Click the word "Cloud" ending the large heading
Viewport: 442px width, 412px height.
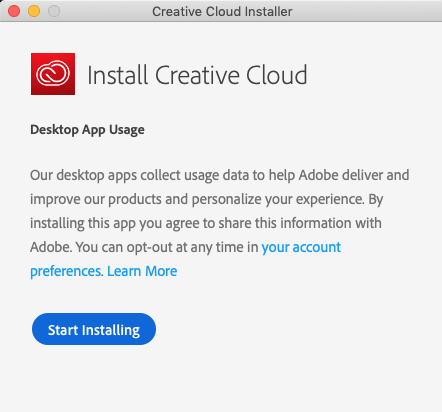tap(276, 75)
